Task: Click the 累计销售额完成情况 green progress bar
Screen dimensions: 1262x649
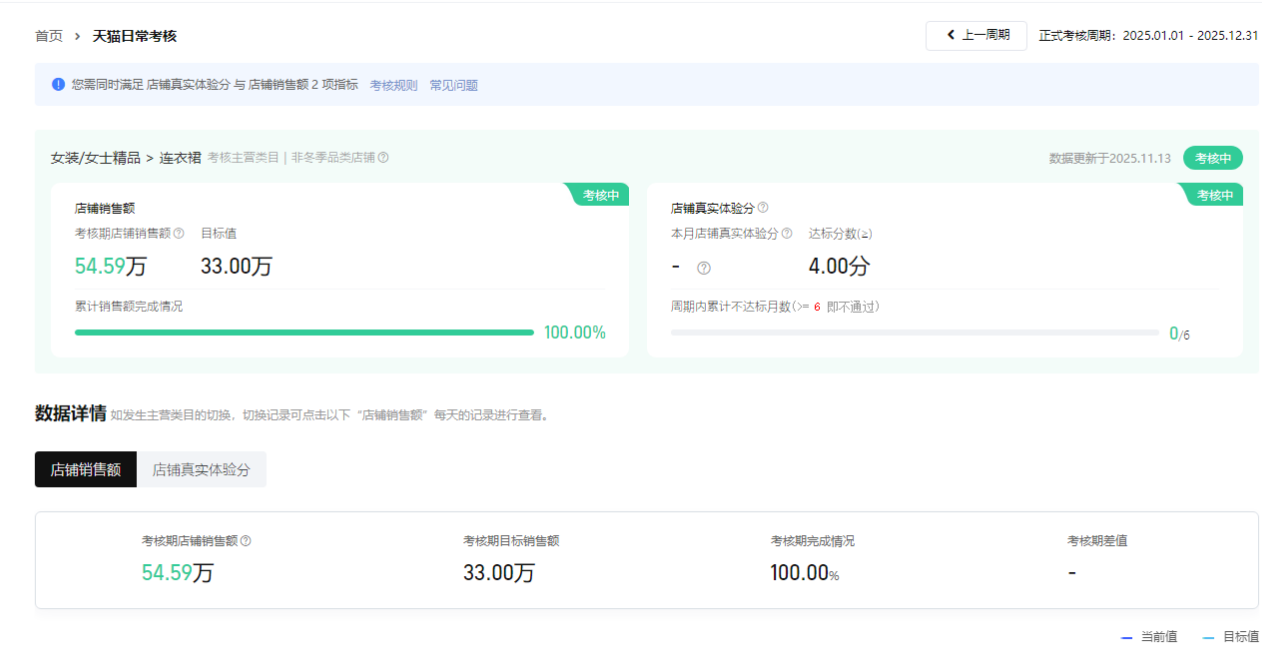Action: tap(304, 332)
